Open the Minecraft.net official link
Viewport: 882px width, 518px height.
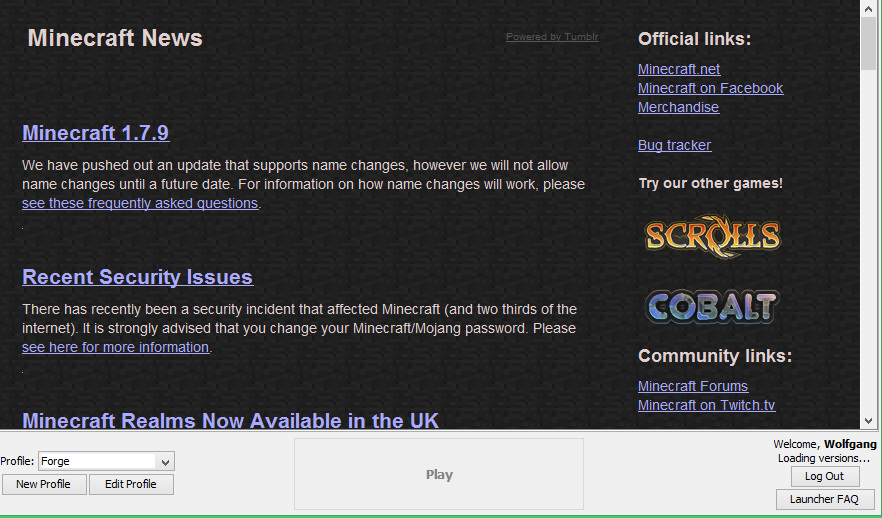click(x=679, y=69)
